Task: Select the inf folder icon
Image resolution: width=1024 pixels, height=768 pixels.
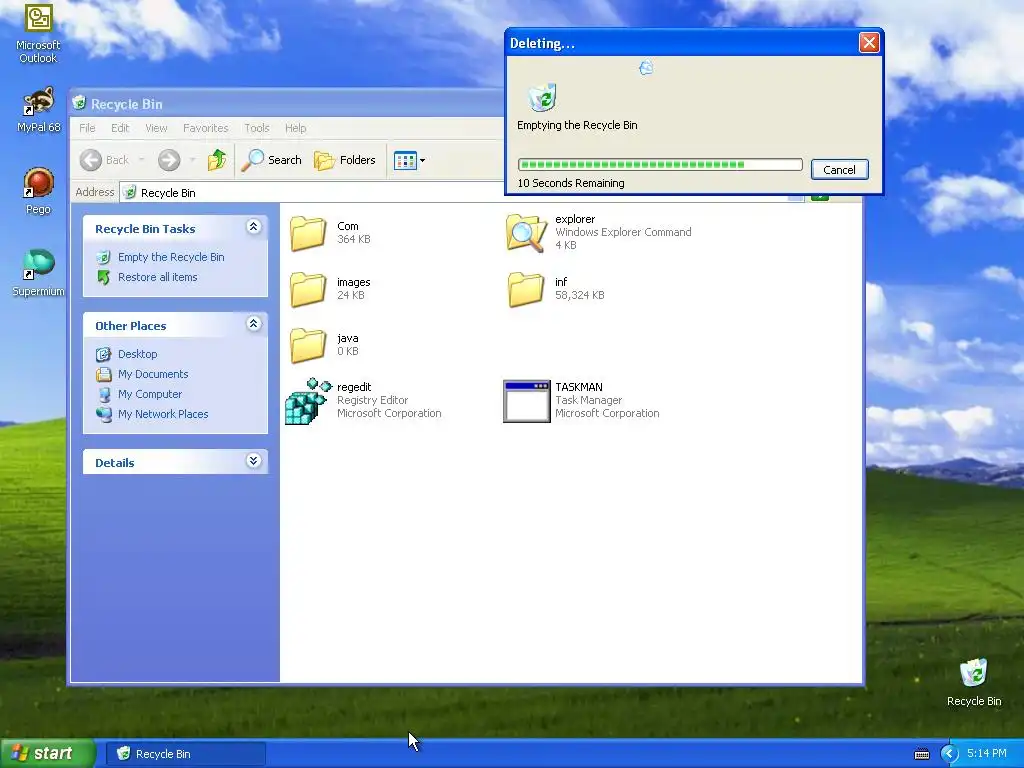Action: pyautogui.click(x=526, y=289)
